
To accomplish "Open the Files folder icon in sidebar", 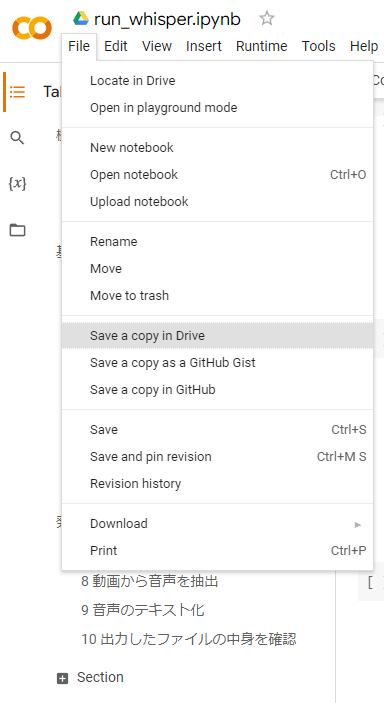I will click(x=17, y=230).
